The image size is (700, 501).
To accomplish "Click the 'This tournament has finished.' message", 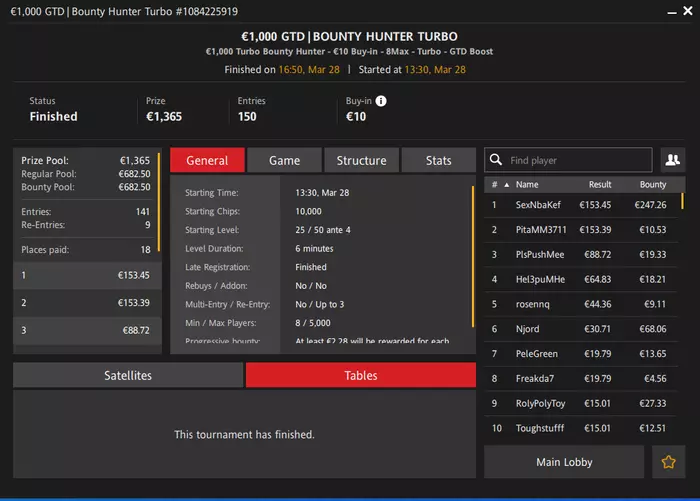I will tap(244, 434).
